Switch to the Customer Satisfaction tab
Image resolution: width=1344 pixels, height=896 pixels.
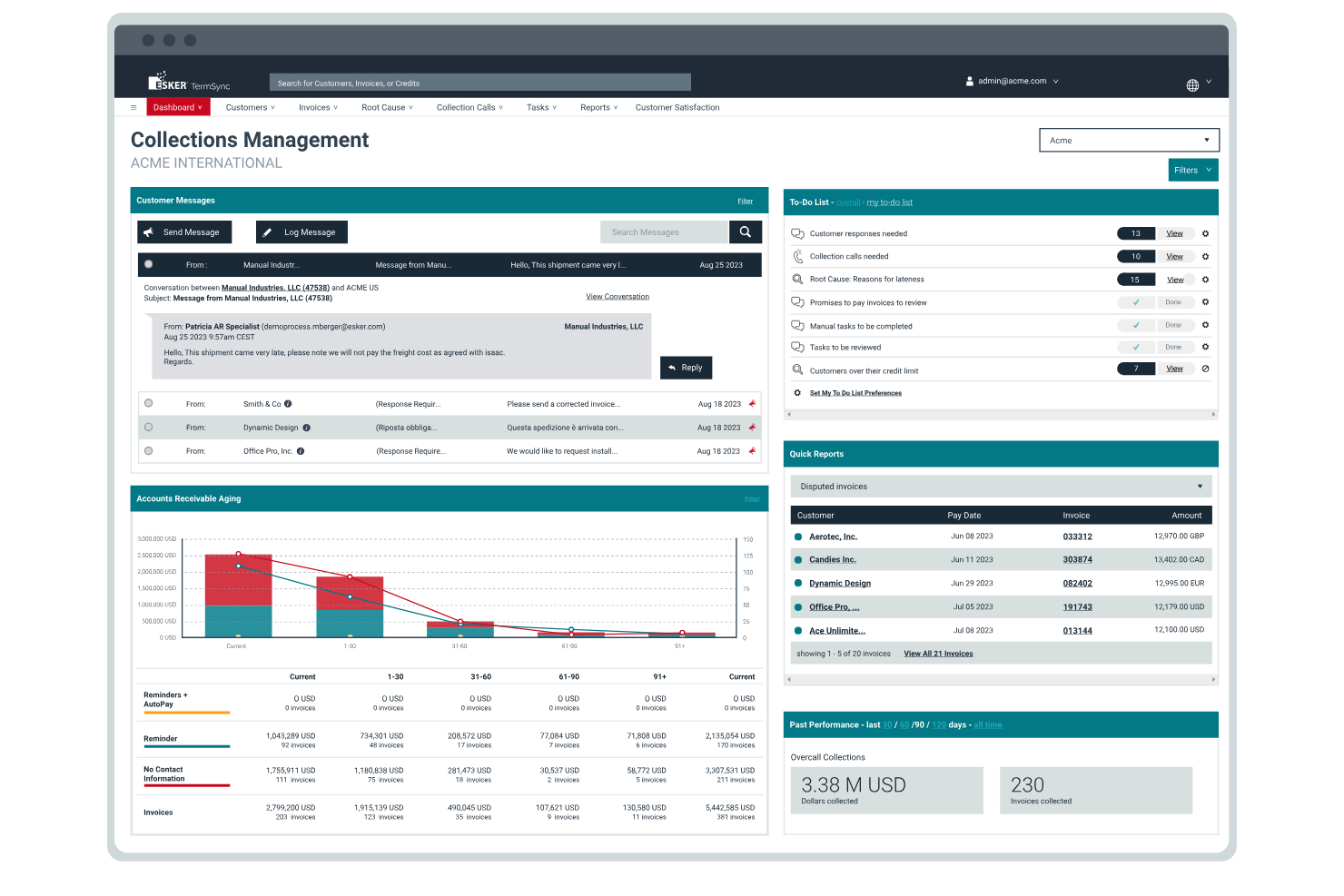click(x=677, y=107)
